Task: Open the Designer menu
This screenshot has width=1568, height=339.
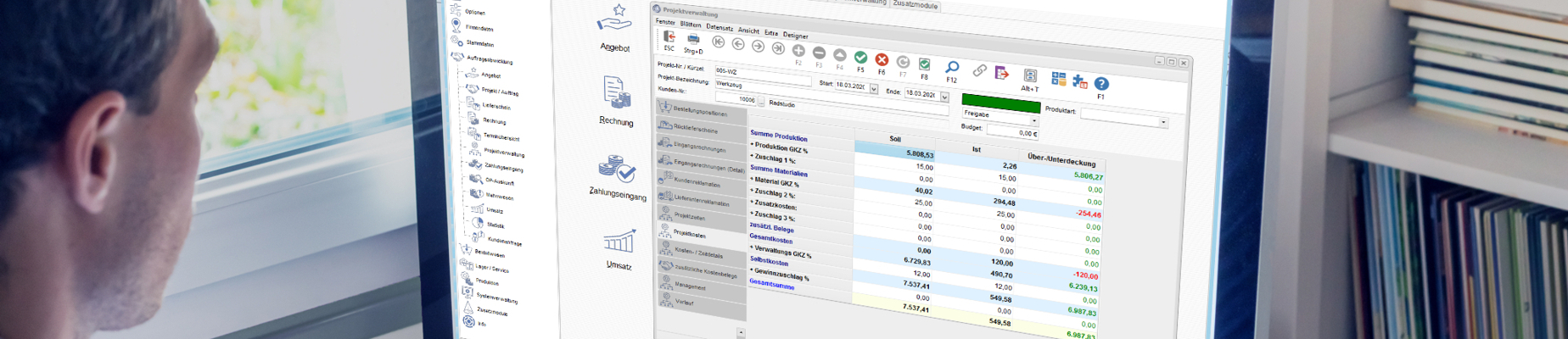Action: [795, 36]
